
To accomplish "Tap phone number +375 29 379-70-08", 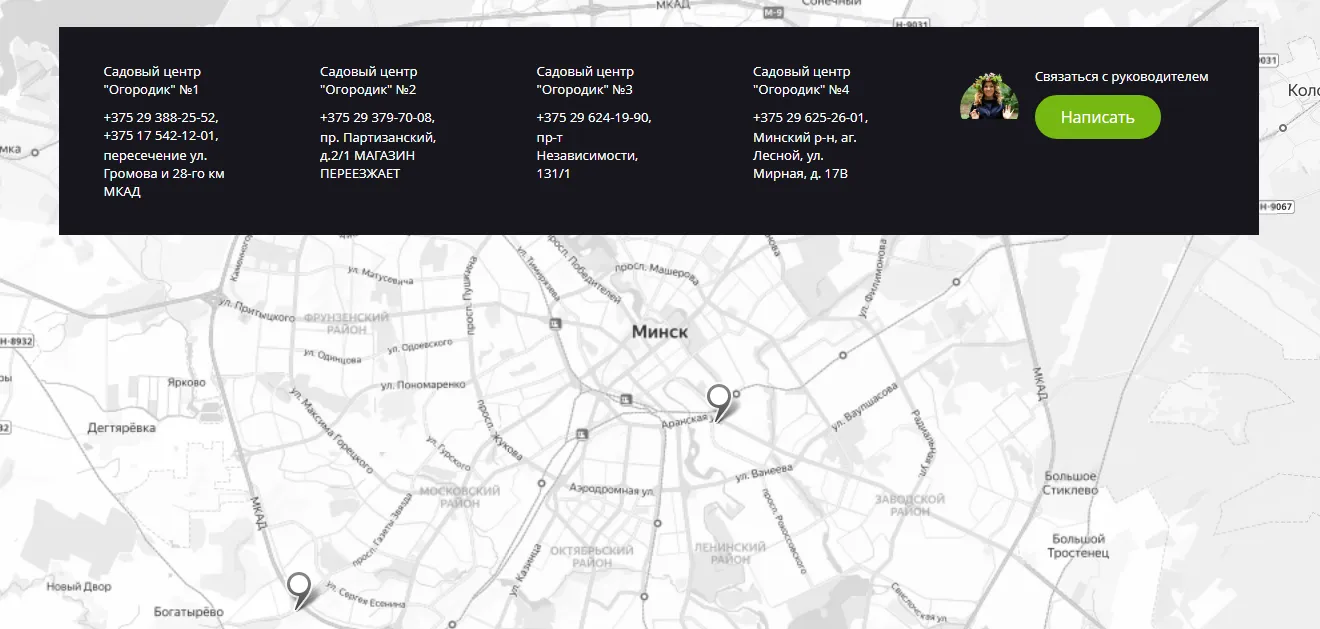I will (376, 117).
